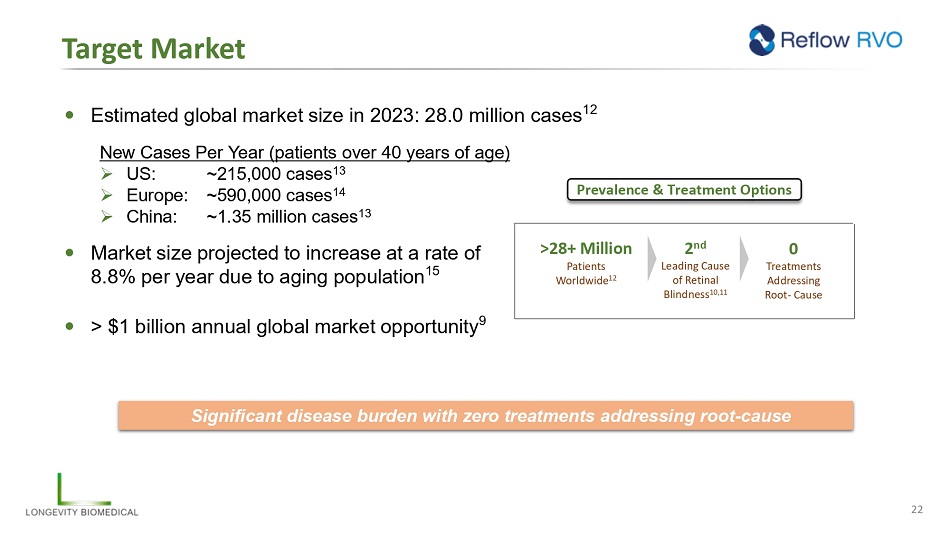This screenshot has width=950, height=534.
Task: Click 'Patients Worldwide' caption
Action: [586, 273]
